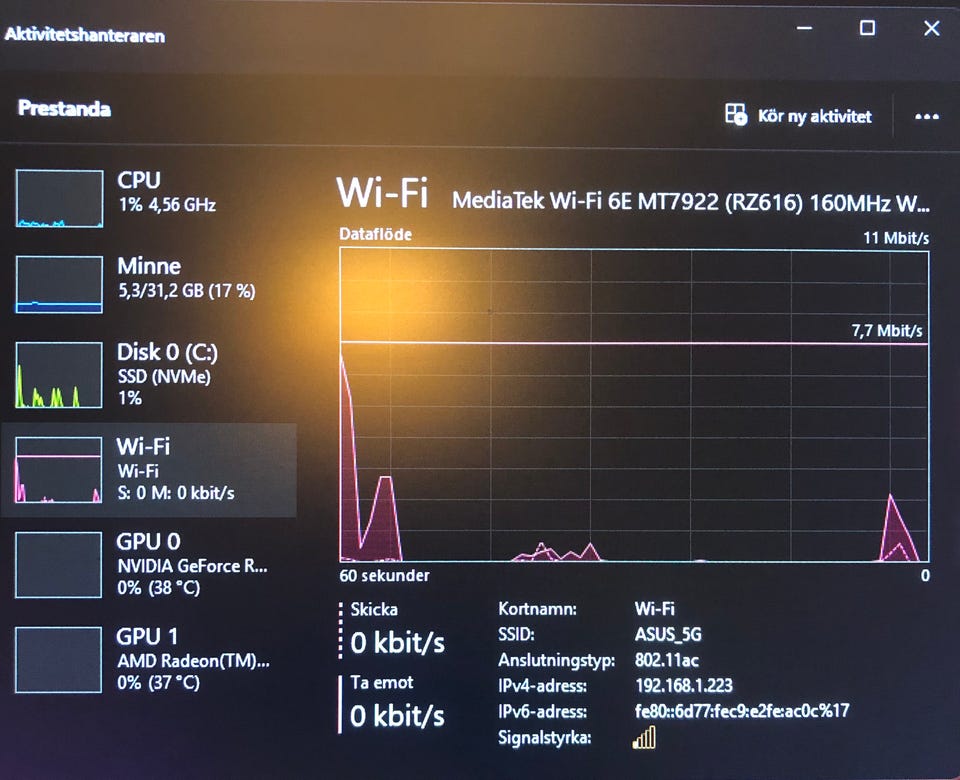Open the GPU 1 AMD Radeon entry
Viewport: 960px width, 780px height.
pyautogui.click(x=149, y=659)
